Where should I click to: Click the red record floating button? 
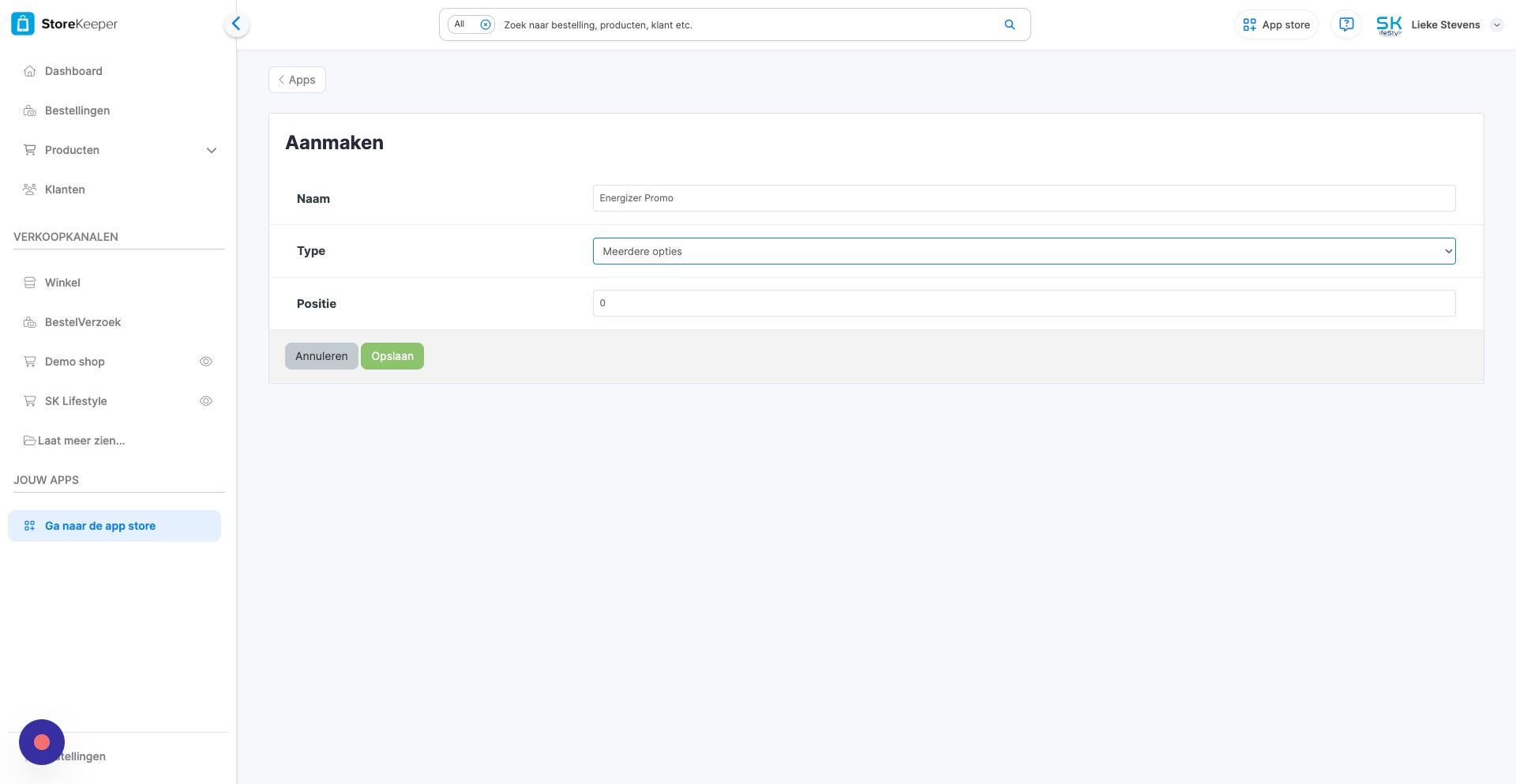click(42, 742)
